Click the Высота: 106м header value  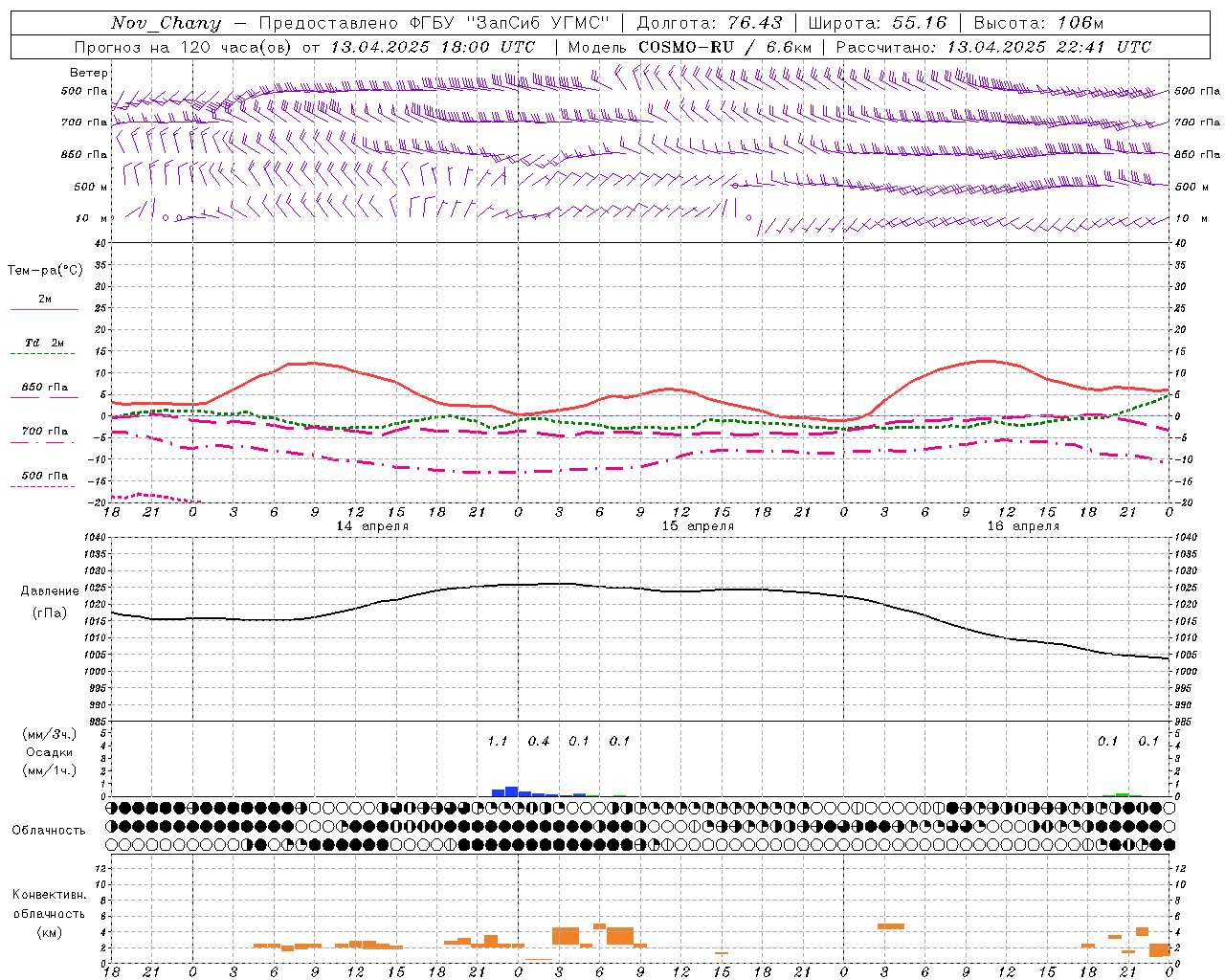click(x=1038, y=23)
